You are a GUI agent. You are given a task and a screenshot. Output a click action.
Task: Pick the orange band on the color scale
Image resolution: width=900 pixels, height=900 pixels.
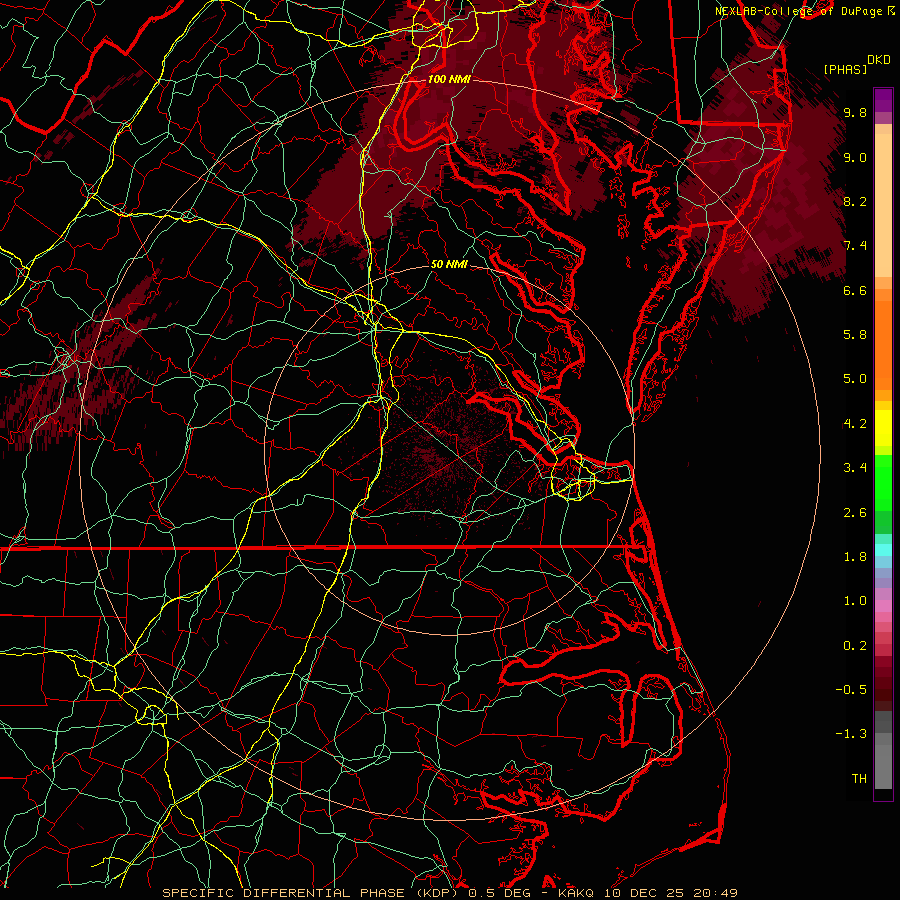coord(883,344)
